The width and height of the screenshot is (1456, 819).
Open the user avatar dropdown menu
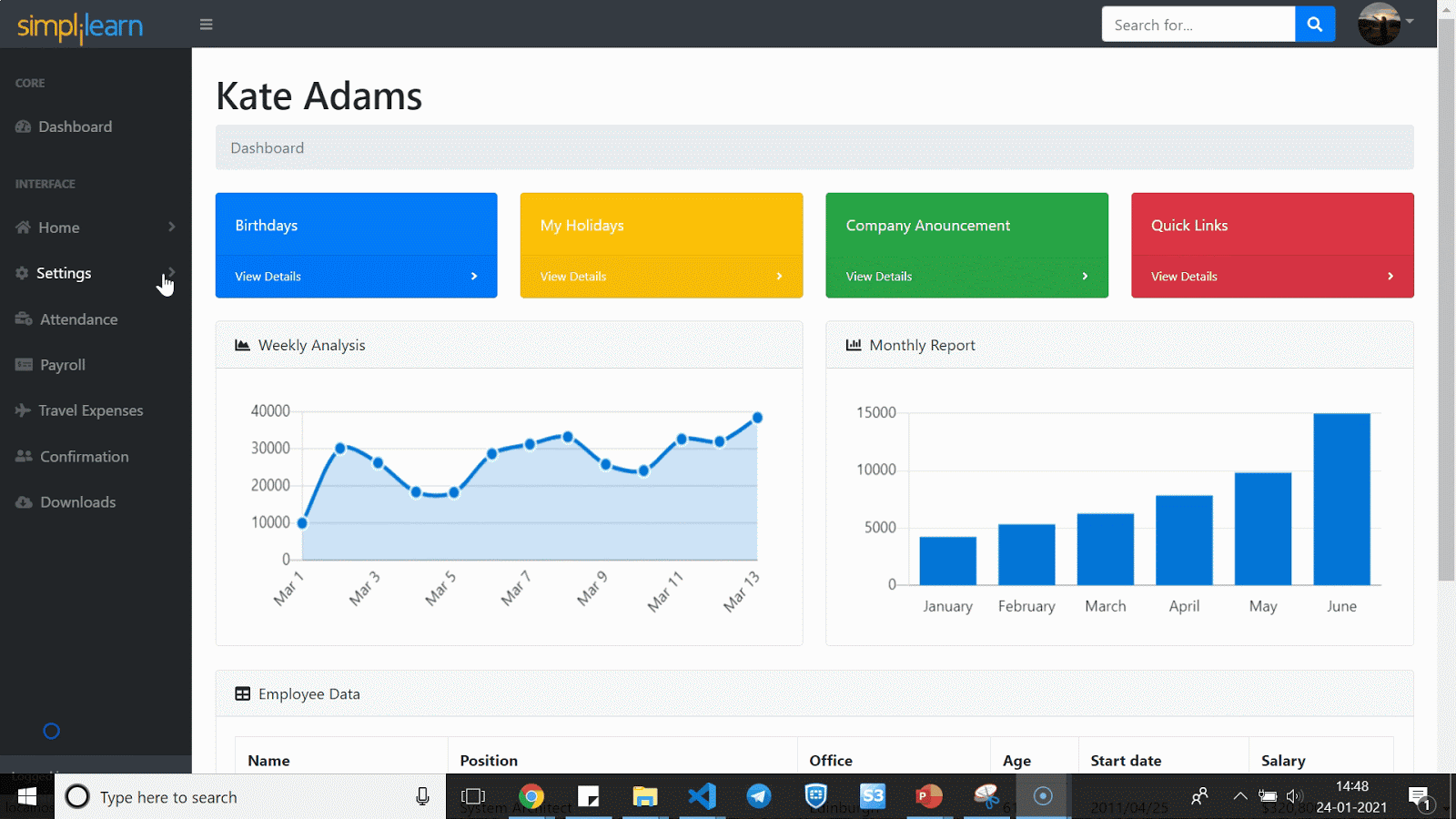click(x=1384, y=24)
